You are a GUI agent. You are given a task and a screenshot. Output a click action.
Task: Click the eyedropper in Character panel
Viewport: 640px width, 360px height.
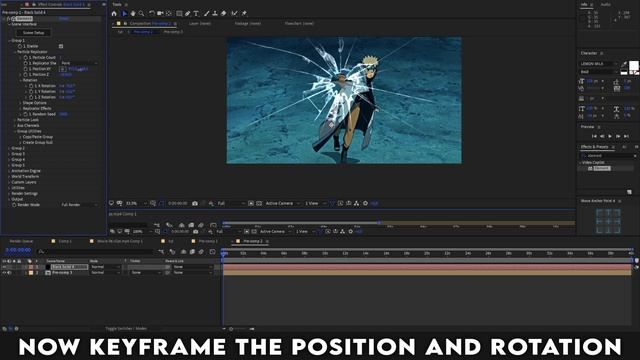point(624,64)
